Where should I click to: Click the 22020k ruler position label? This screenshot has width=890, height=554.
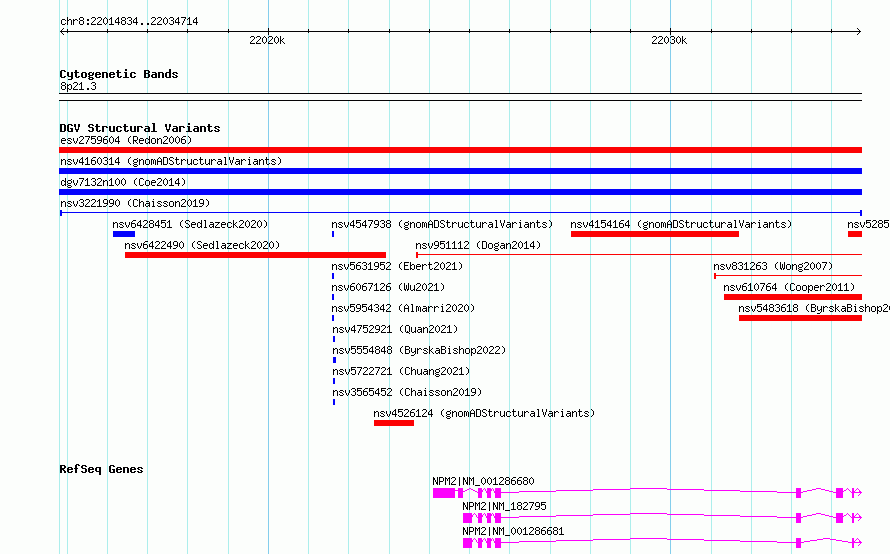[x=267, y=40]
